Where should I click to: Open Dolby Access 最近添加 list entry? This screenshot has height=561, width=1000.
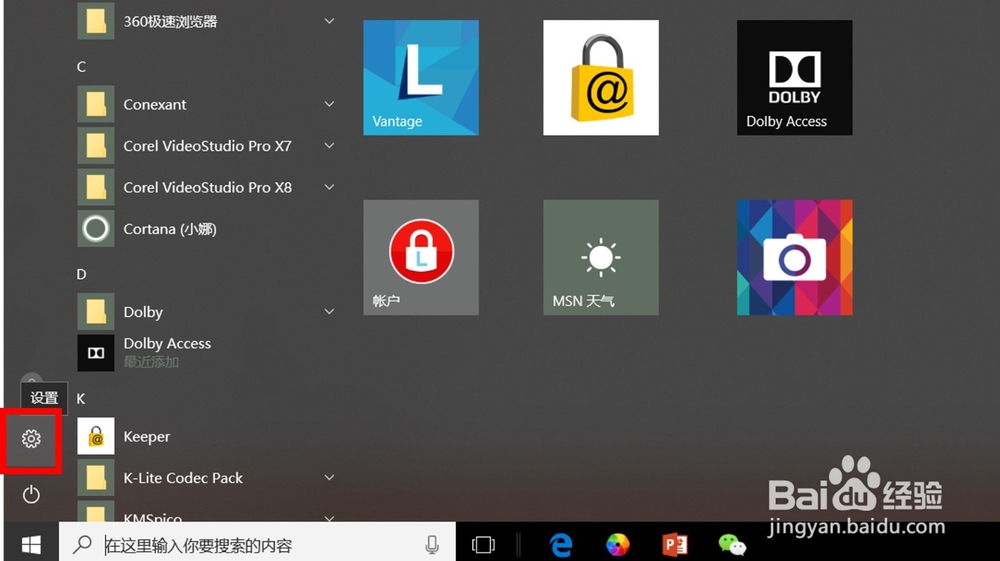[x=207, y=353]
